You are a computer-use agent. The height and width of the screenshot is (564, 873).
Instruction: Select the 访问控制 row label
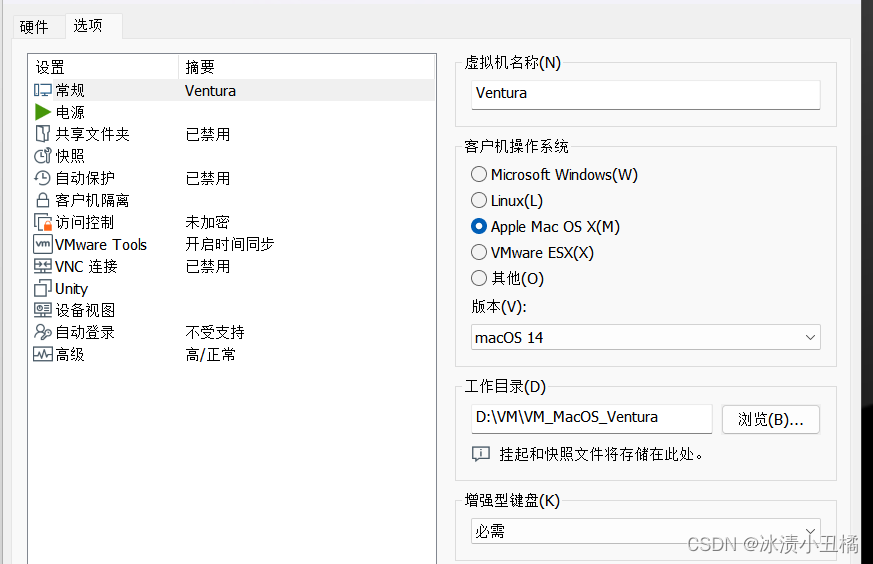coord(85,222)
